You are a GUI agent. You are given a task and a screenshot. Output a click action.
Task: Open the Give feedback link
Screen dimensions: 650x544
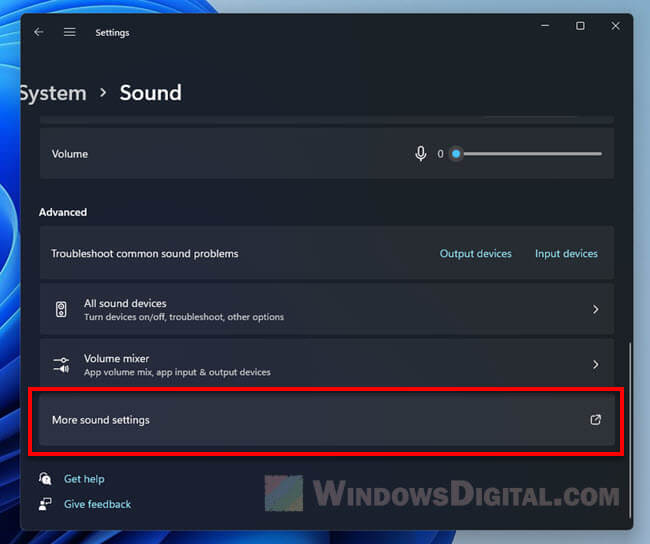pos(97,504)
